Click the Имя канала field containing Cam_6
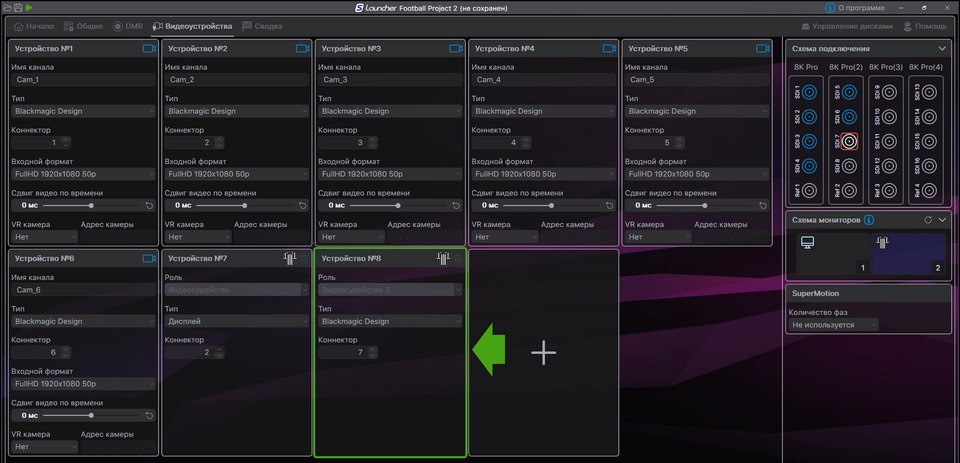This screenshot has height=463, width=960. point(83,290)
